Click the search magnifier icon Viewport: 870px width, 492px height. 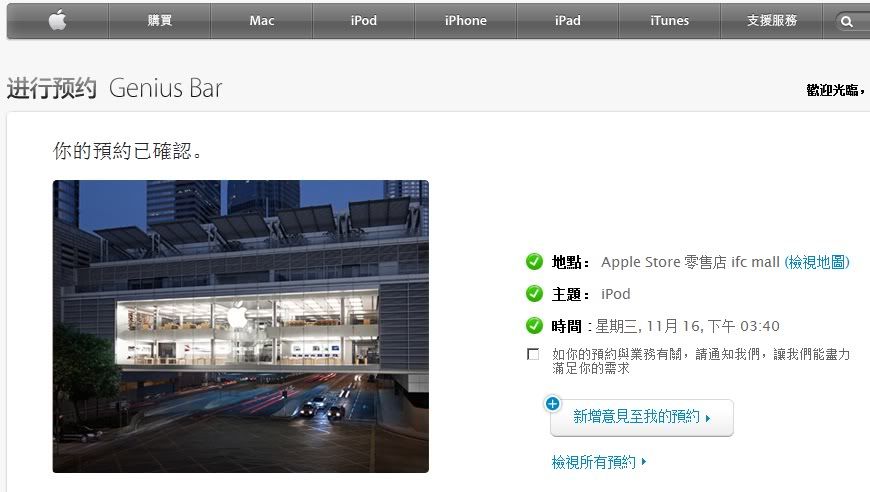pyautogui.click(x=847, y=22)
